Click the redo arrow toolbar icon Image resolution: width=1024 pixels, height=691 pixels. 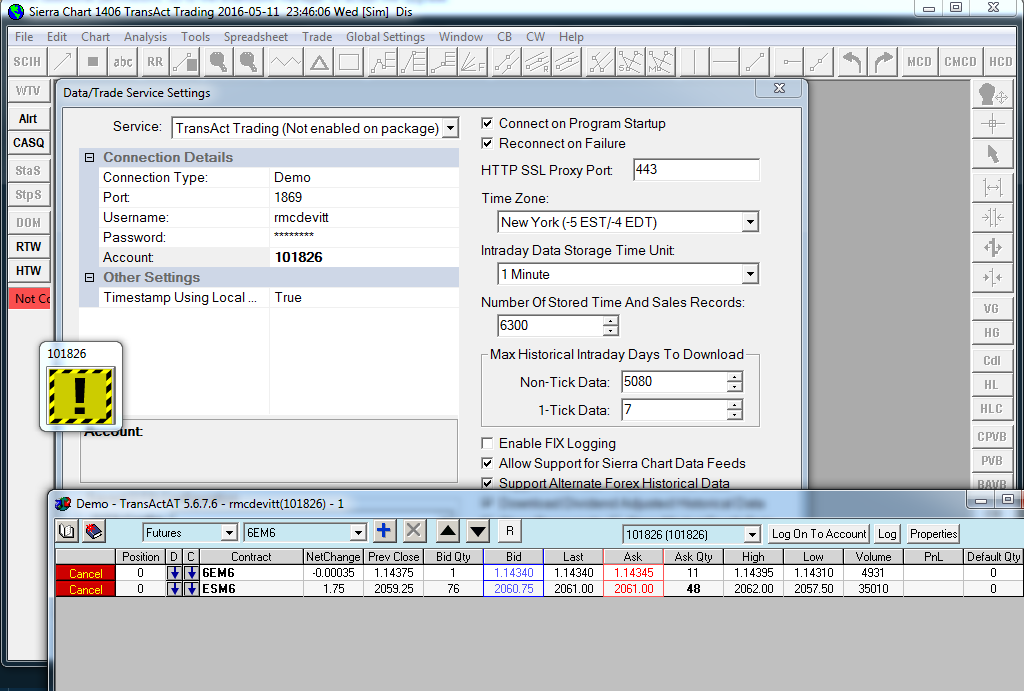pyautogui.click(x=883, y=62)
